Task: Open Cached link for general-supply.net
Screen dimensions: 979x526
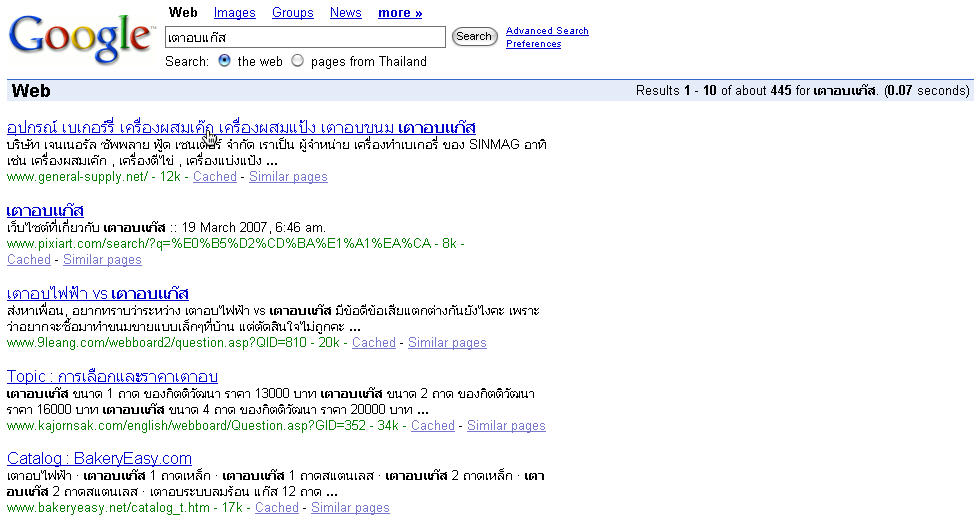Action: coord(215,177)
